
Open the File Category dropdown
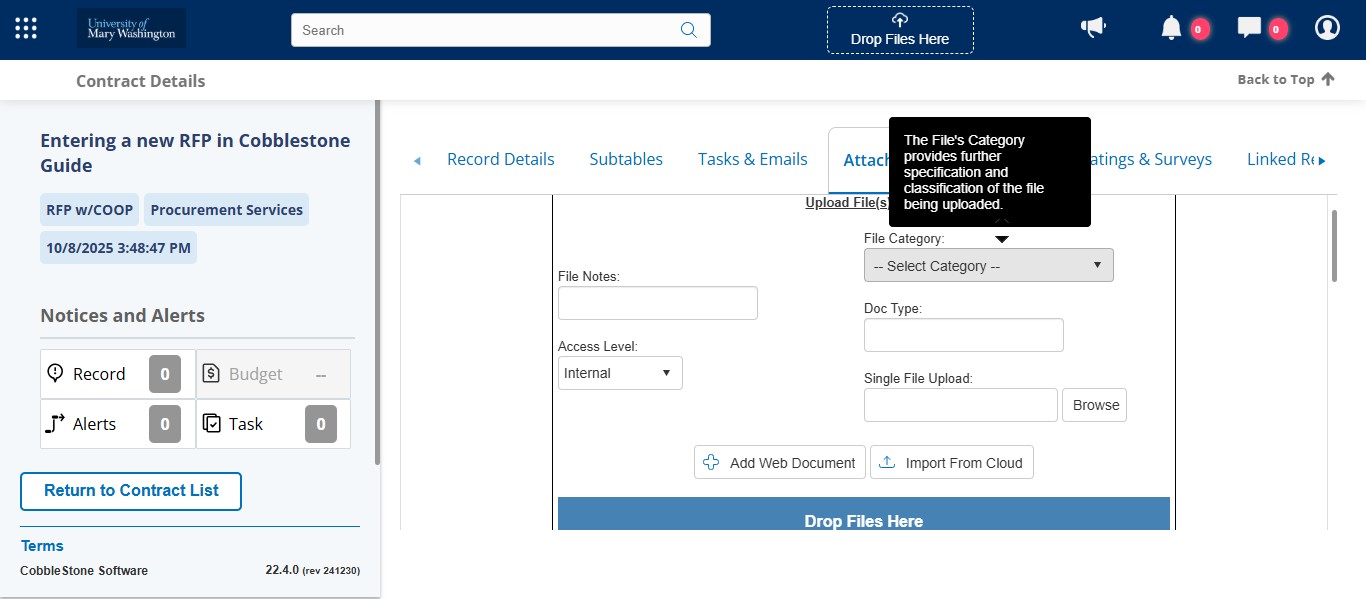click(x=987, y=265)
